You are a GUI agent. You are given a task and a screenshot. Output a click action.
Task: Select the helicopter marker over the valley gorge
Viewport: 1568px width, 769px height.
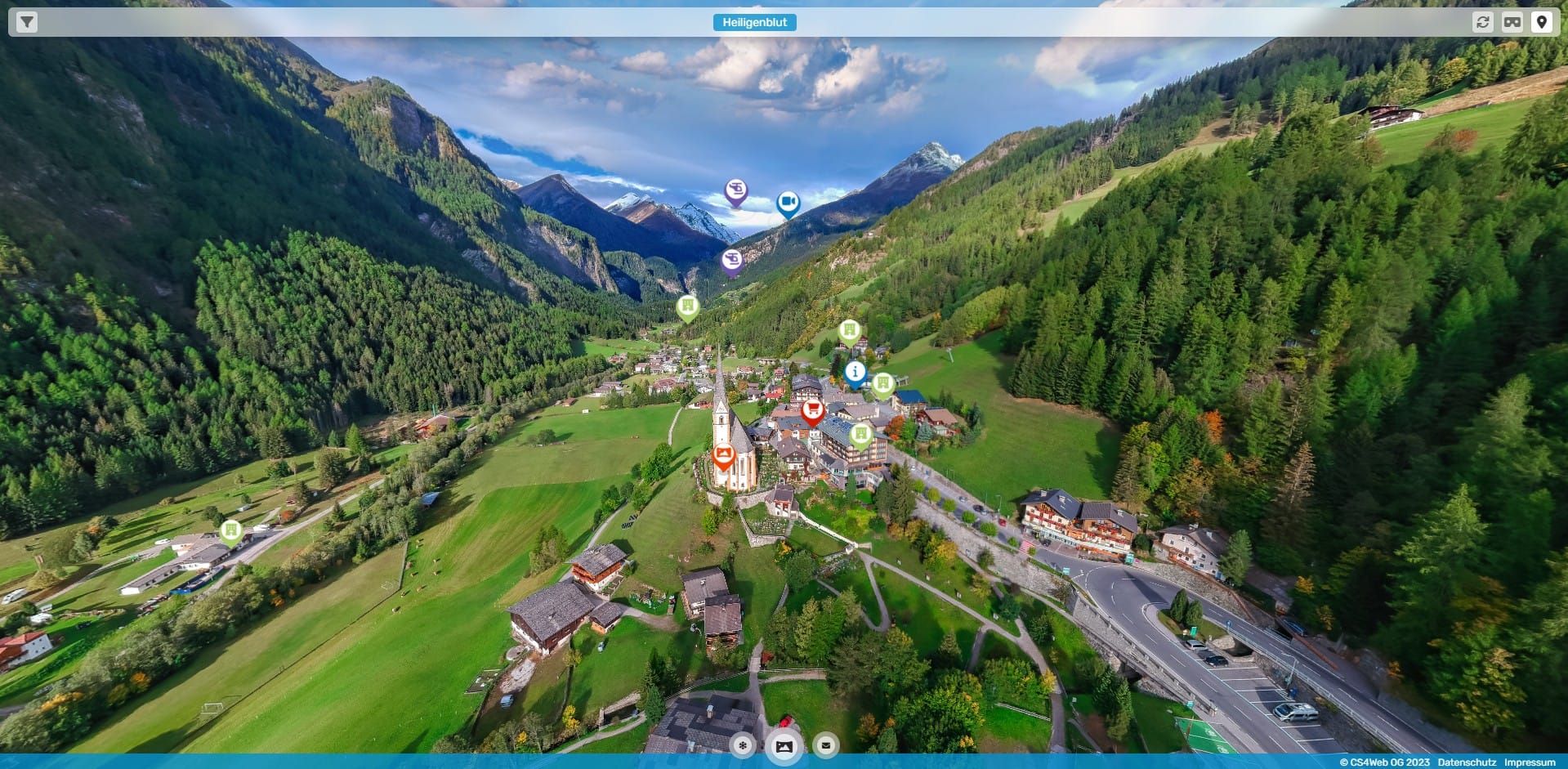pos(732,262)
